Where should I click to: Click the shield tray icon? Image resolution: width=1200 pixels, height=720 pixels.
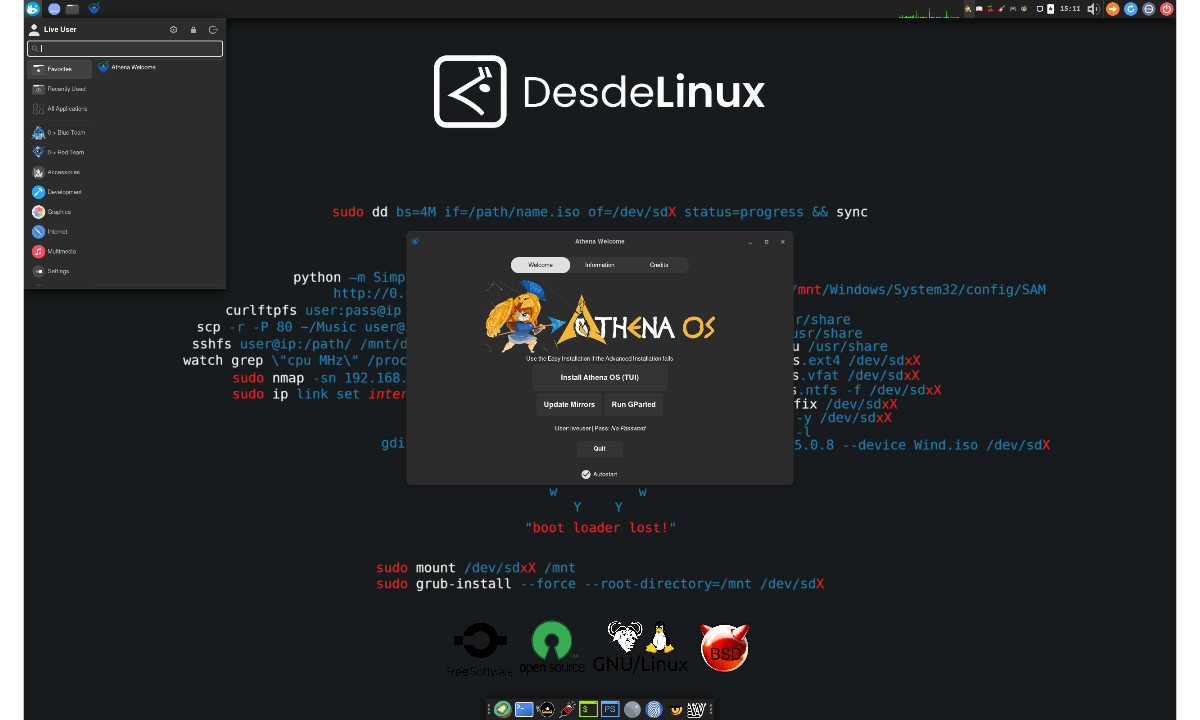click(1040, 9)
